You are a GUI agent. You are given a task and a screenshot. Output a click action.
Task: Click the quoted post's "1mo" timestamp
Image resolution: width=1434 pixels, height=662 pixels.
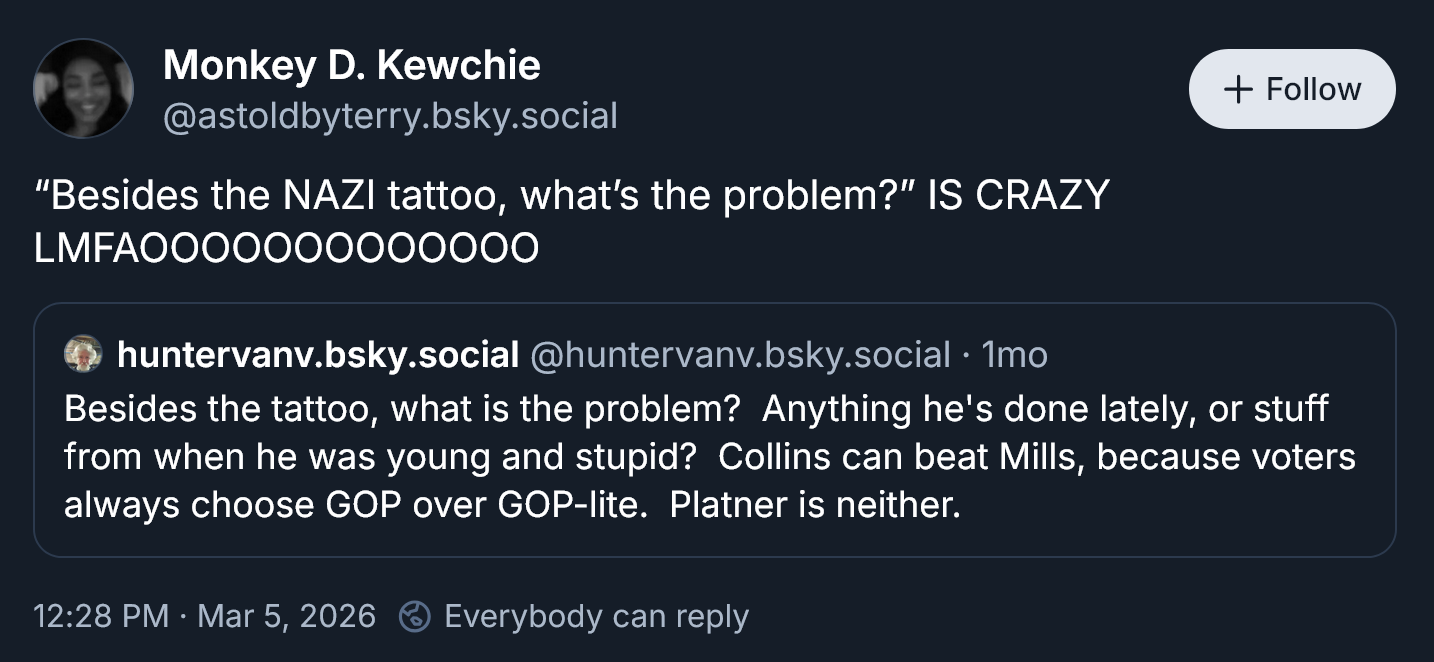1015,354
